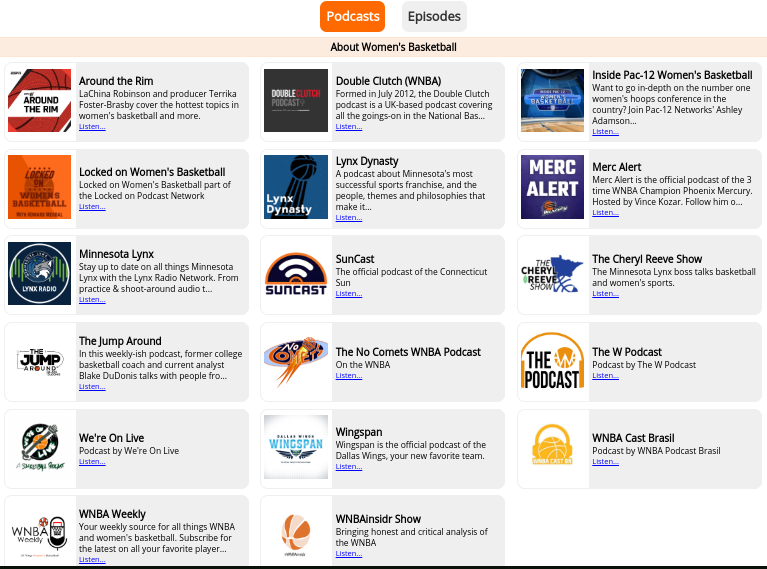The height and width of the screenshot is (569, 767).
Task: Switch to the Podcasts tab
Action: click(x=352, y=17)
